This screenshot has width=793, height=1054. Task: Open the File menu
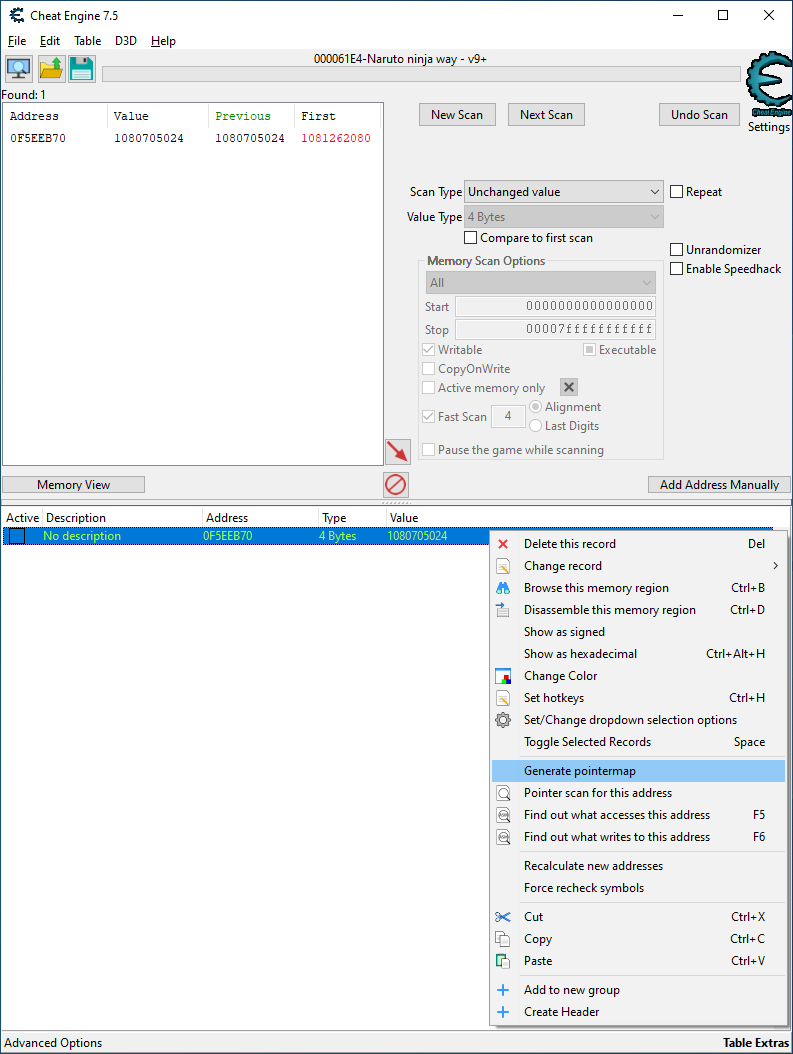(17, 41)
